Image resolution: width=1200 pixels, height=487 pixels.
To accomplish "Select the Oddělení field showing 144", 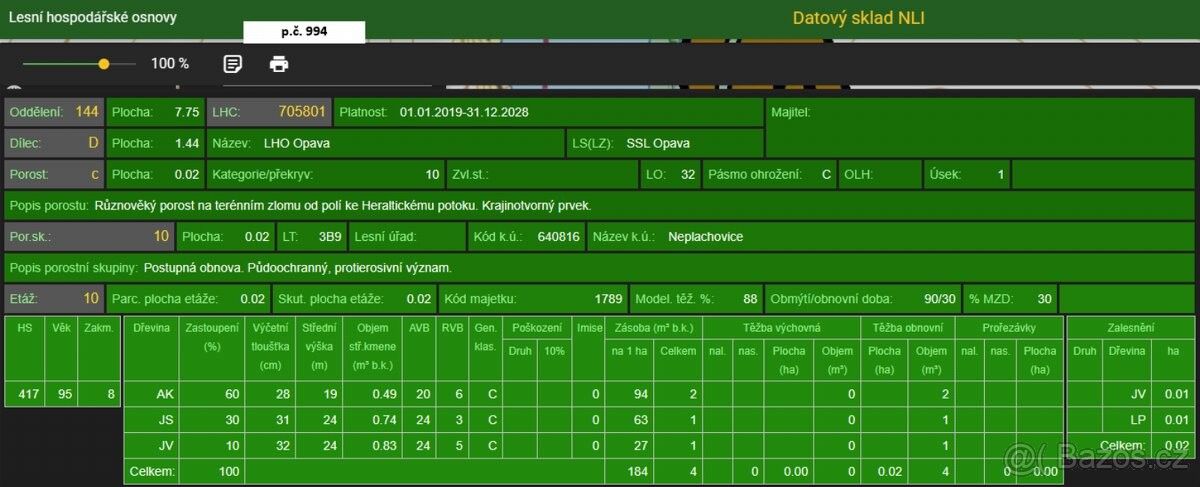I will 54,112.
